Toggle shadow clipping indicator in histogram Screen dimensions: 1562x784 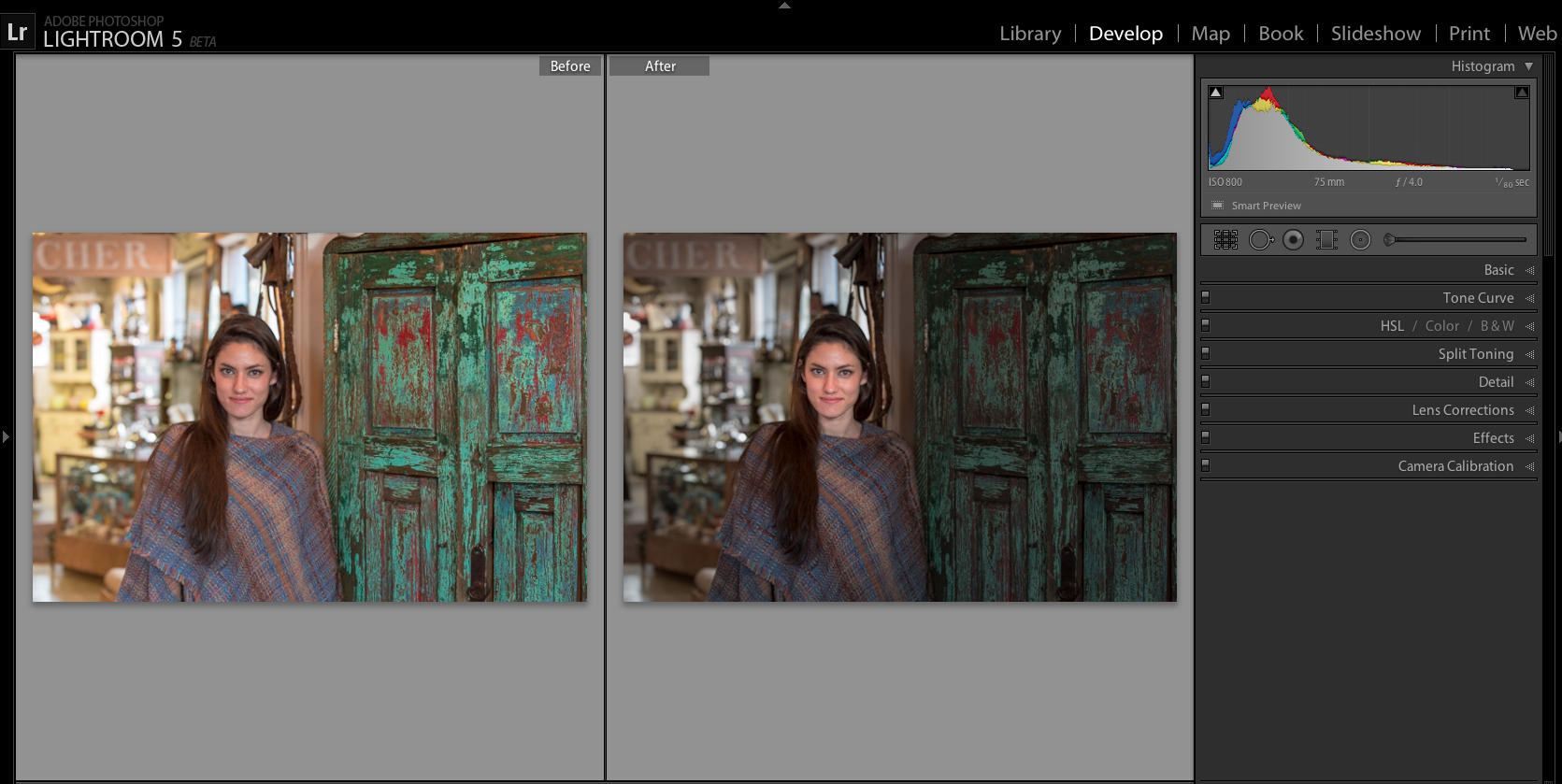1215,93
